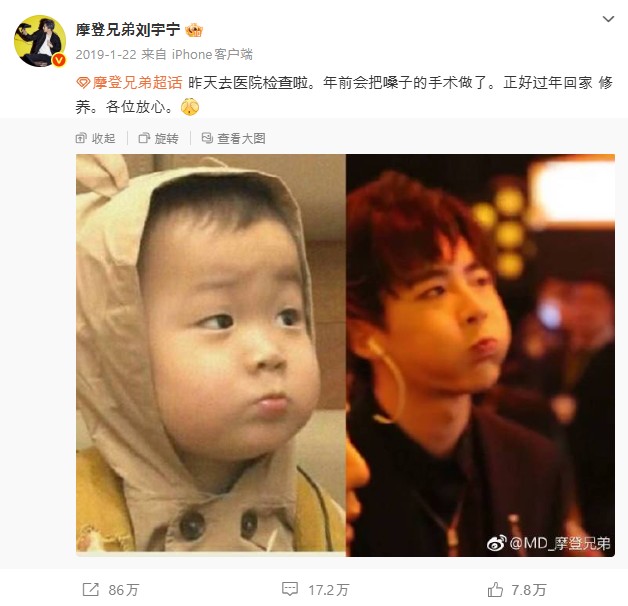Open the iPhone客户端 source link

tap(212, 54)
